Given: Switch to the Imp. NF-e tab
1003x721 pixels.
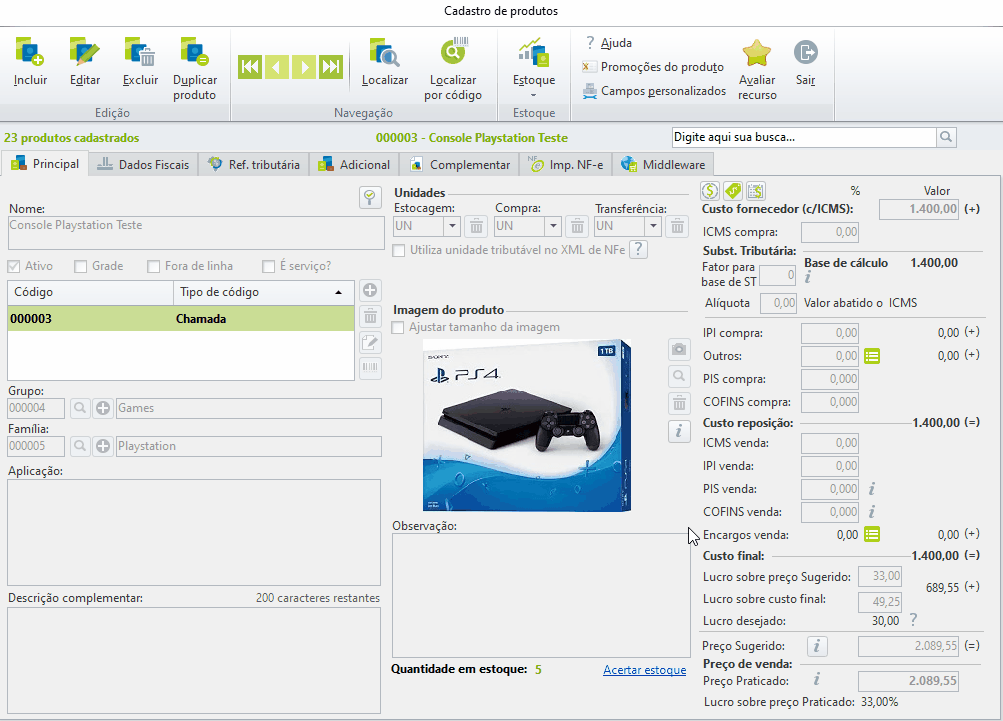Looking at the screenshot, I should pos(565,164).
